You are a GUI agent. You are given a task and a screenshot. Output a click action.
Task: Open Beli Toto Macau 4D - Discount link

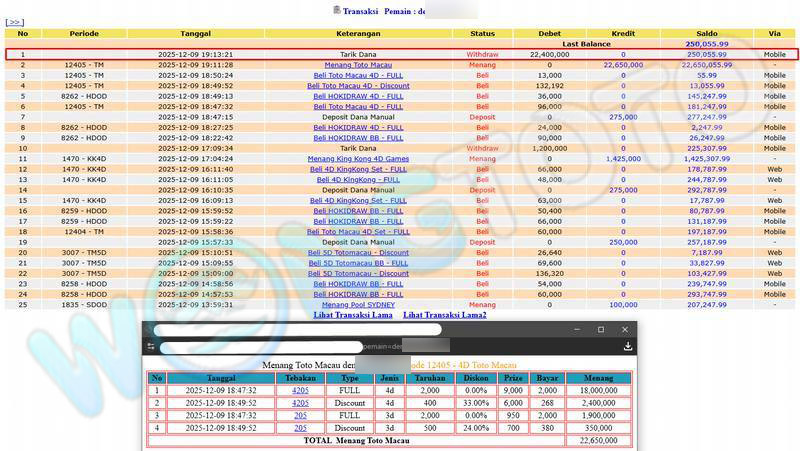(358, 86)
